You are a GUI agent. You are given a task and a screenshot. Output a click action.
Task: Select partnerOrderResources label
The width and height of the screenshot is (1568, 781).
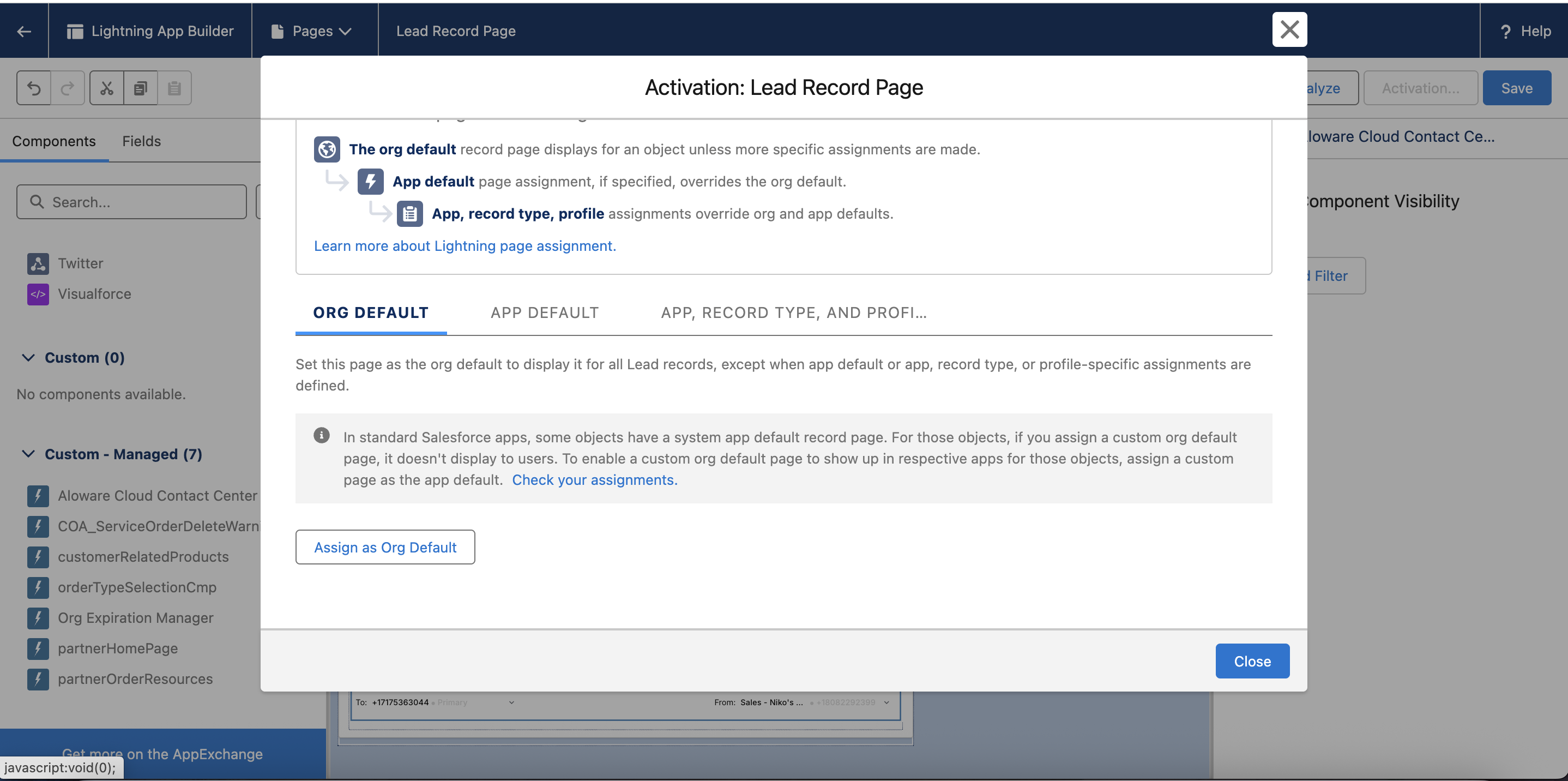coord(135,678)
